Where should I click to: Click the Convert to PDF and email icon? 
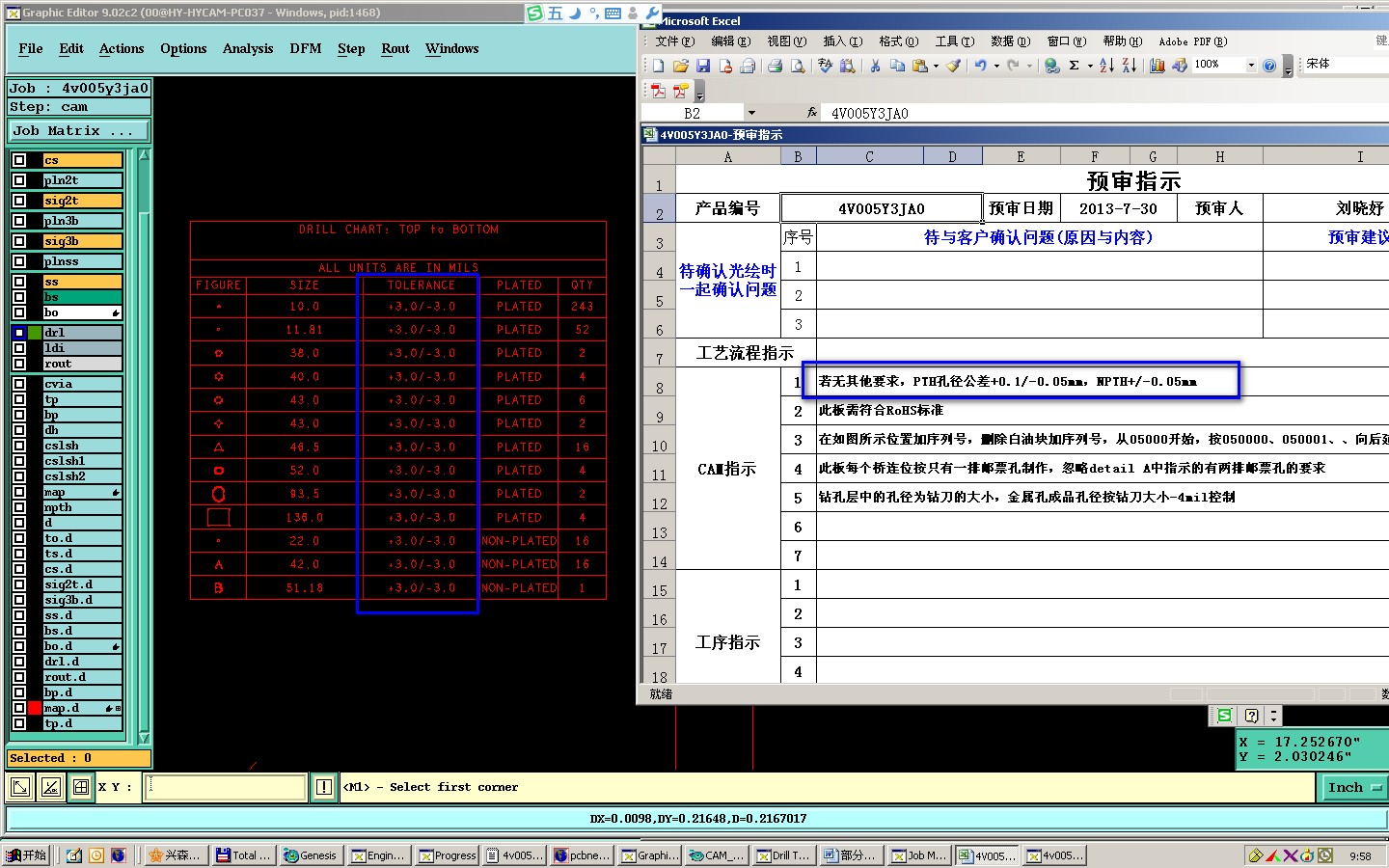(x=681, y=91)
